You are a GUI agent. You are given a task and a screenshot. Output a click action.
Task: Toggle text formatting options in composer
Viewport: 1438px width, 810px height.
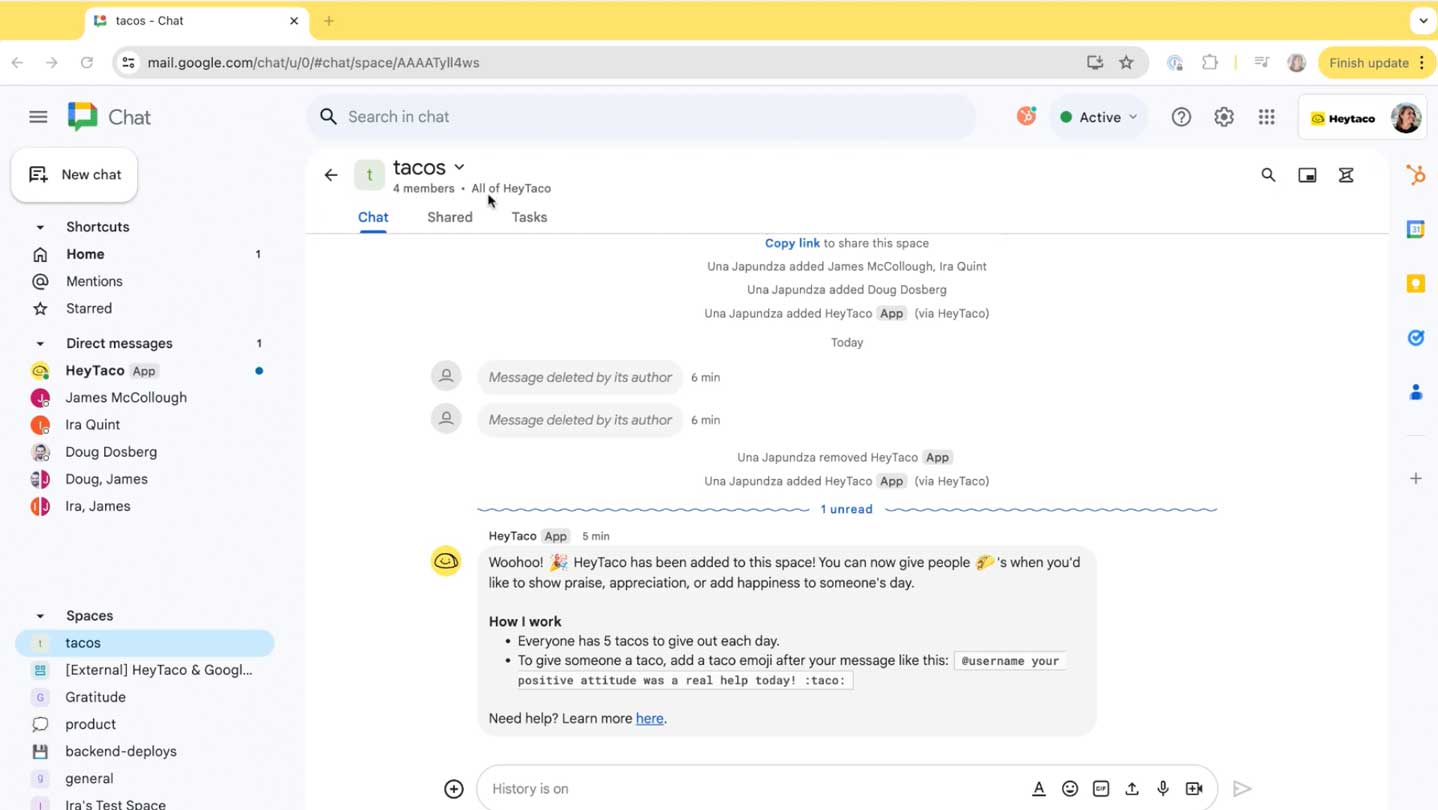click(x=1039, y=789)
